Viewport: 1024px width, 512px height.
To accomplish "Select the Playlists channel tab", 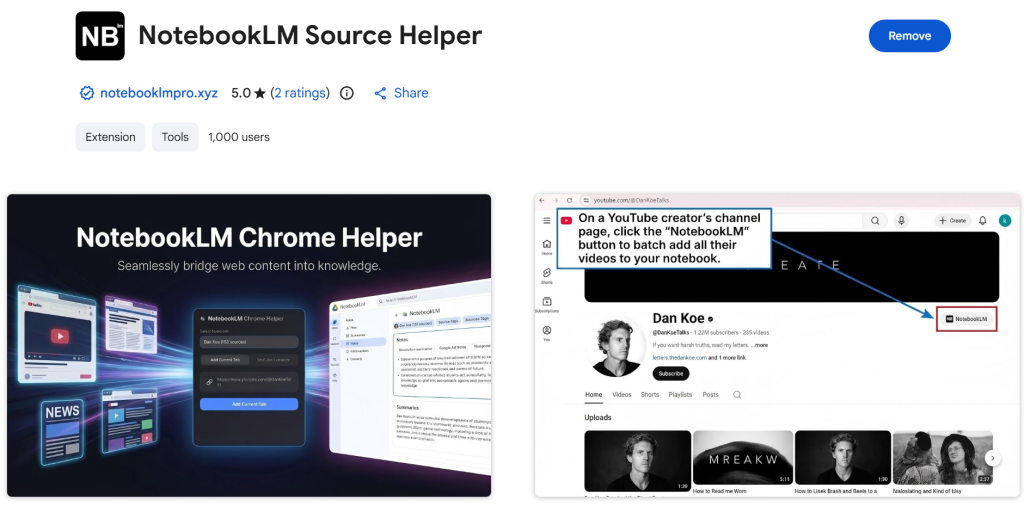I will coord(680,395).
